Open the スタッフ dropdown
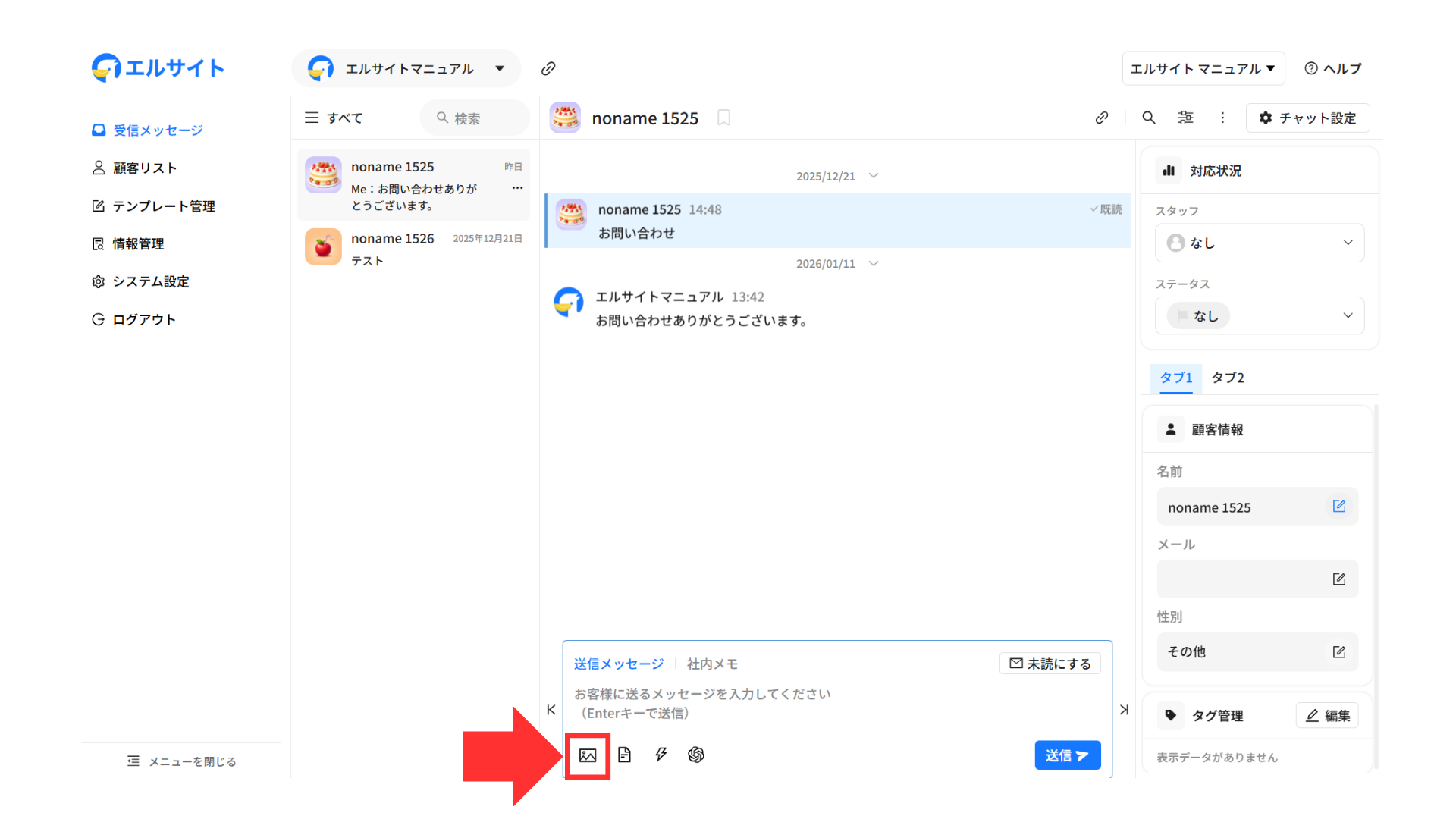 (x=1259, y=243)
